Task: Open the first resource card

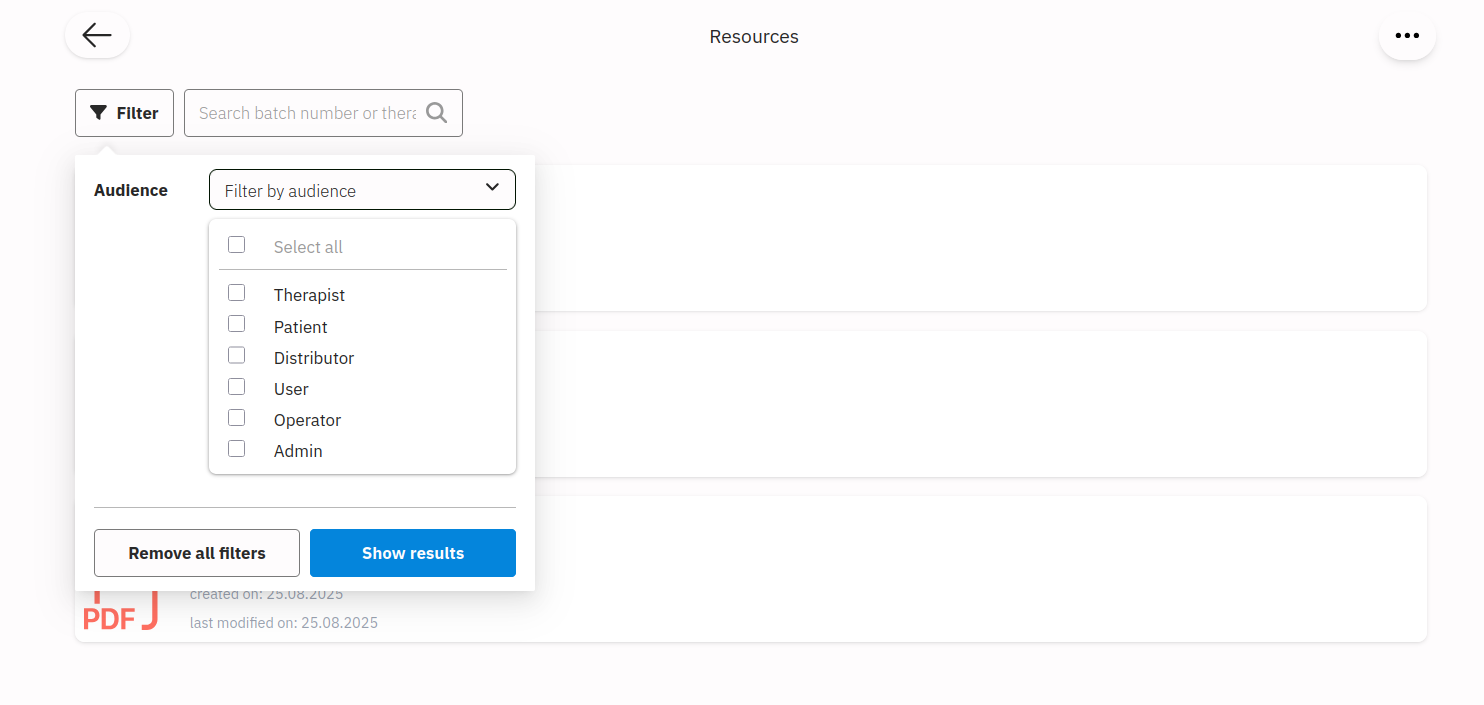Action: tap(980, 238)
